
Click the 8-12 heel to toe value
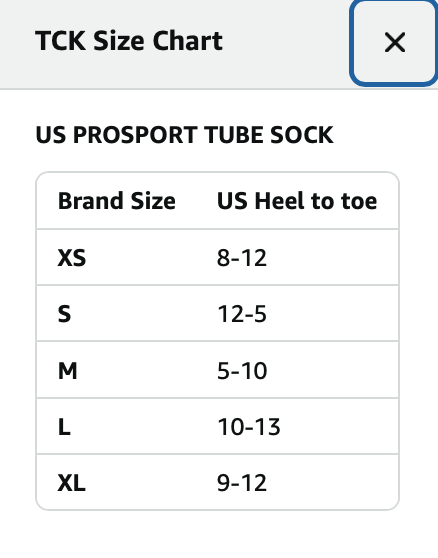[242, 258]
